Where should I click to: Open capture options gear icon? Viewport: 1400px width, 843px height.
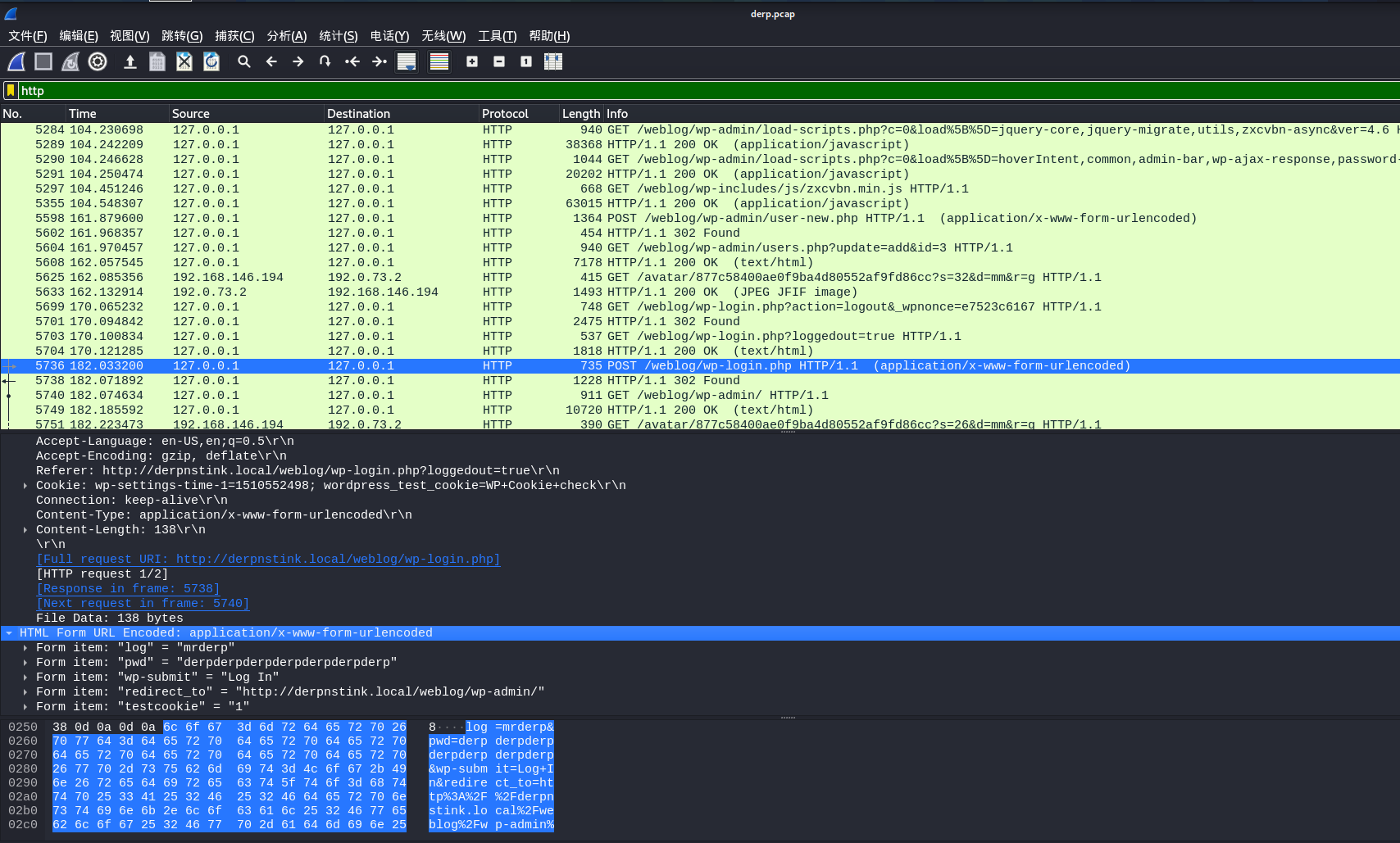tap(98, 61)
